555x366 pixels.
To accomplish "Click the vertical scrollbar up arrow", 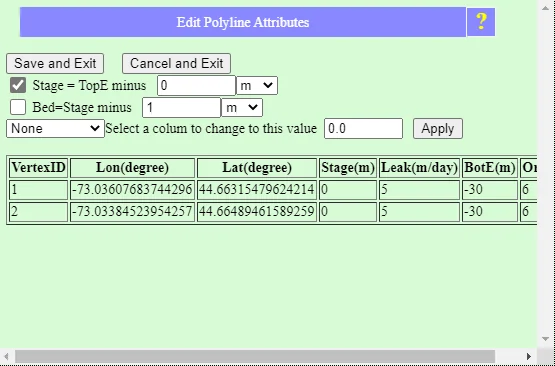I will 545,7.
